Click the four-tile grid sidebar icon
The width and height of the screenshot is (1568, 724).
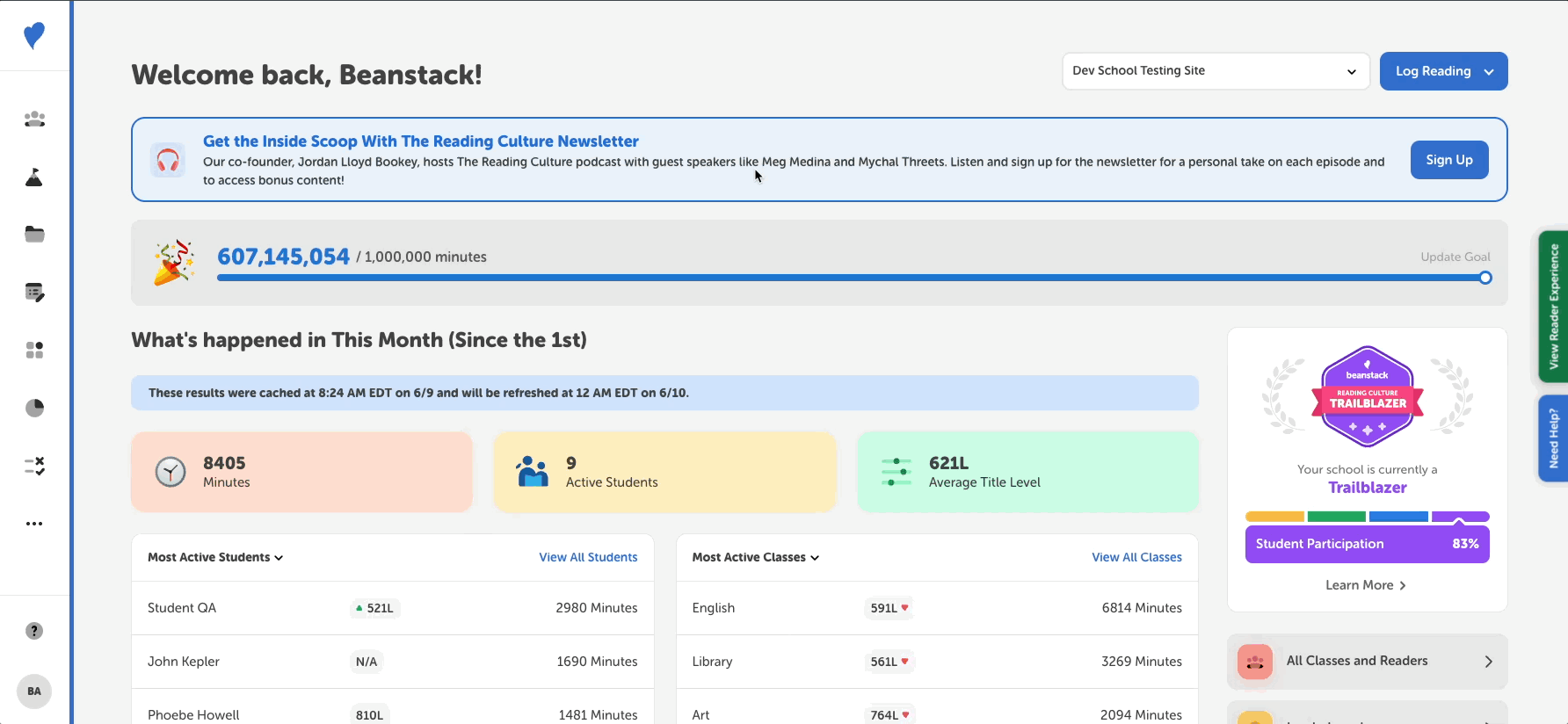coord(34,351)
